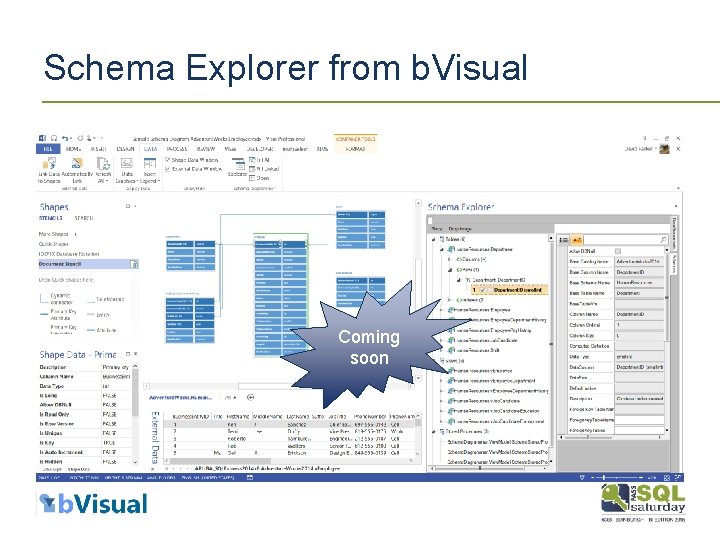Select the IDEF1X Database Notation stencil

click(x=69, y=253)
